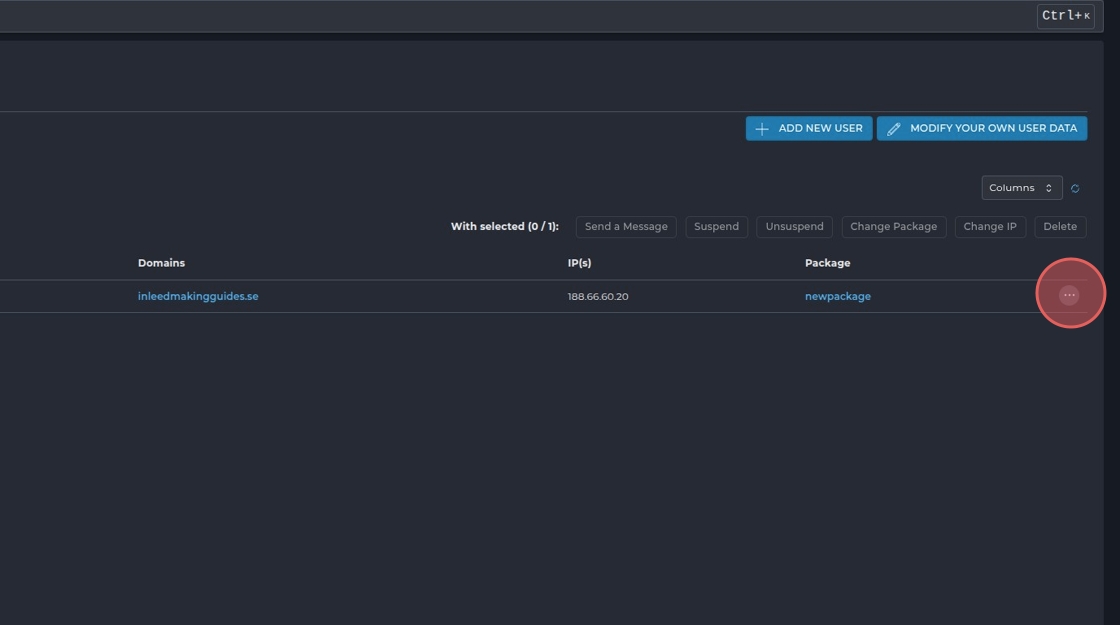Screen dimensions: 1120x625
Task: Open the newpackage package link
Action: point(837,296)
